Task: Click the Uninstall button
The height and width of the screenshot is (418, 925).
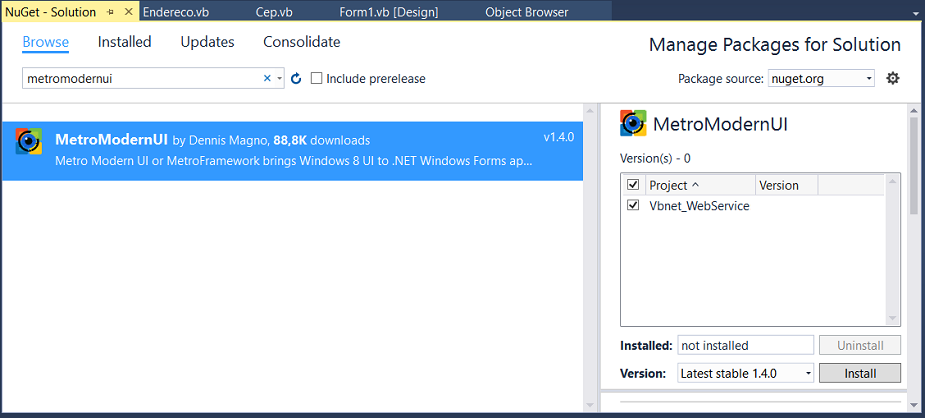Action: (x=860, y=345)
